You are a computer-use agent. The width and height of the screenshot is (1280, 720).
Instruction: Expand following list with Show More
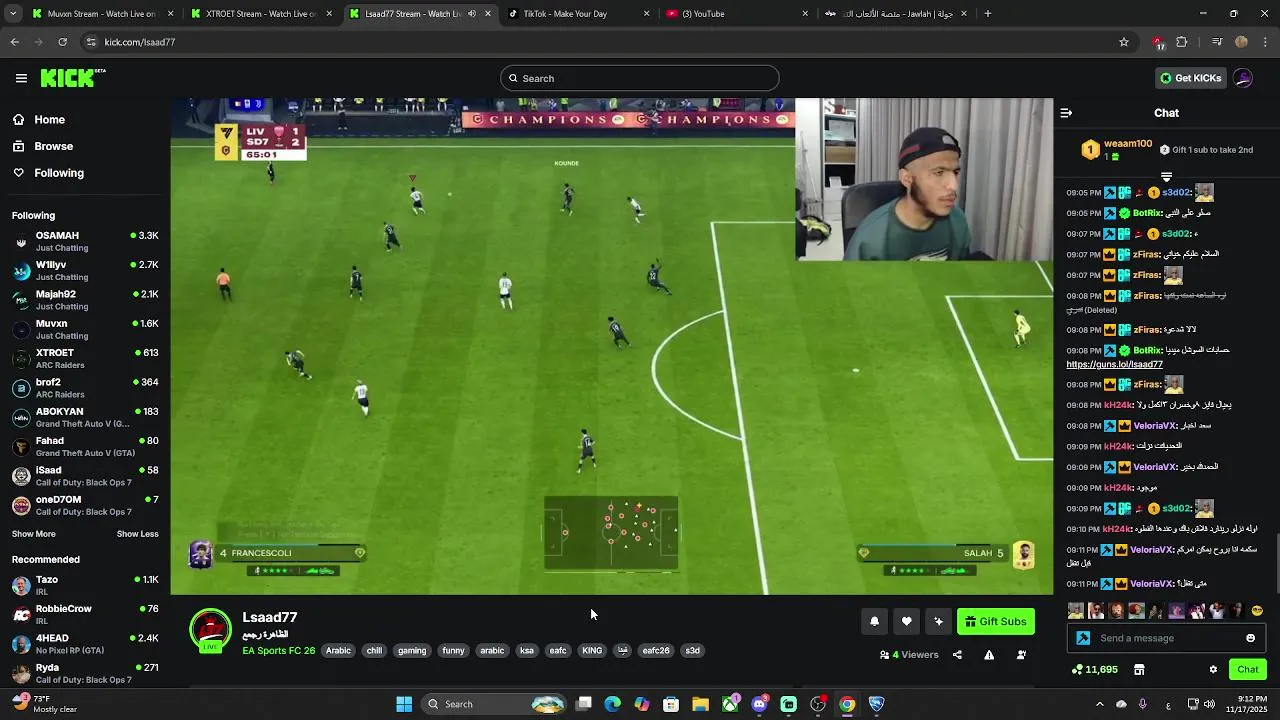(x=34, y=534)
